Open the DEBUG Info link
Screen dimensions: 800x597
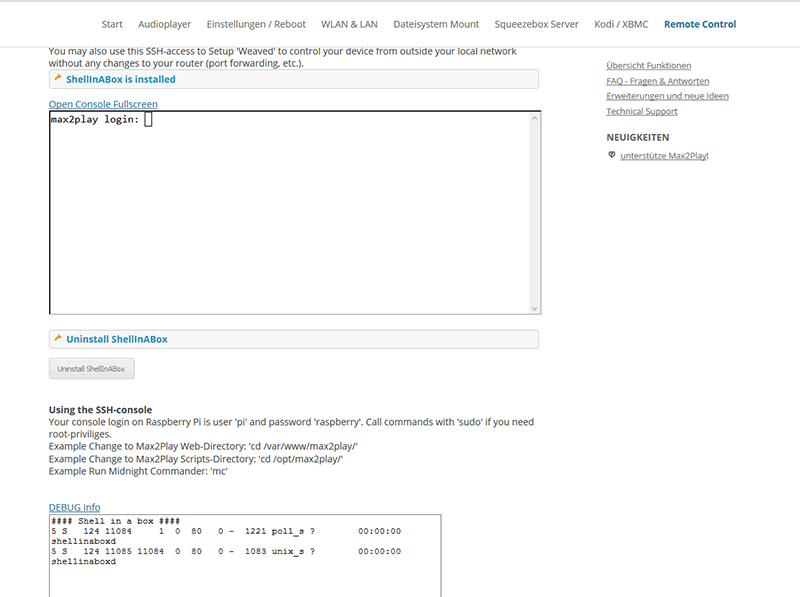click(x=74, y=507)
